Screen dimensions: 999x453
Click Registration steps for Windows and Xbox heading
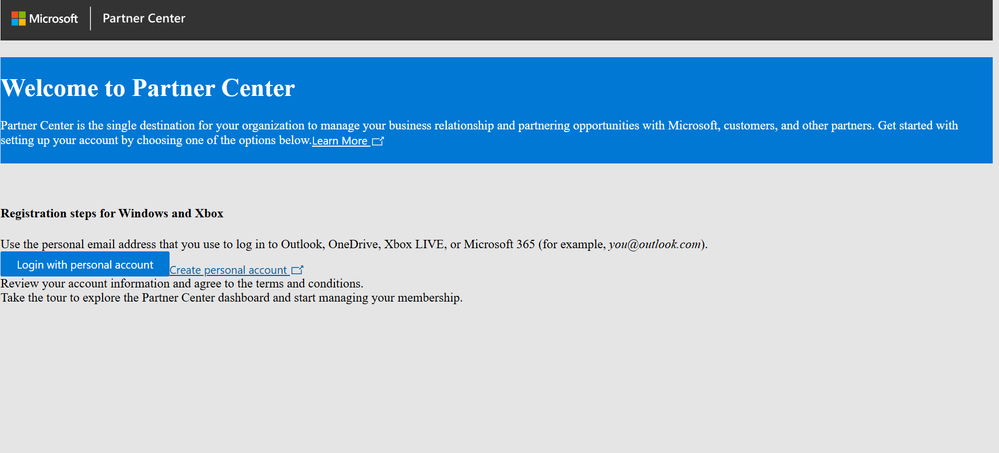tap(112, 213)
